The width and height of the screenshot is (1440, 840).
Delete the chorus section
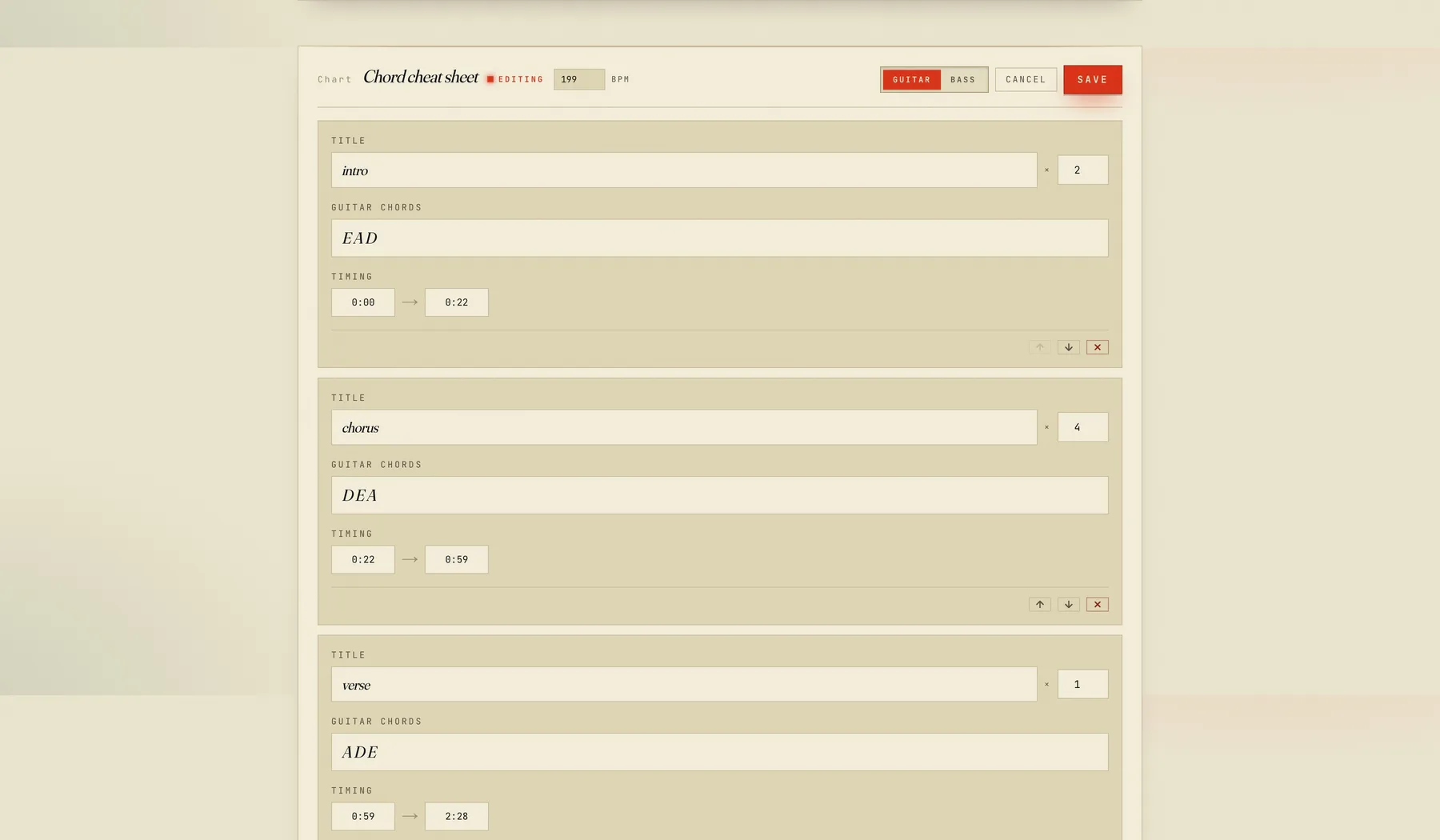tap(1097, 604)
